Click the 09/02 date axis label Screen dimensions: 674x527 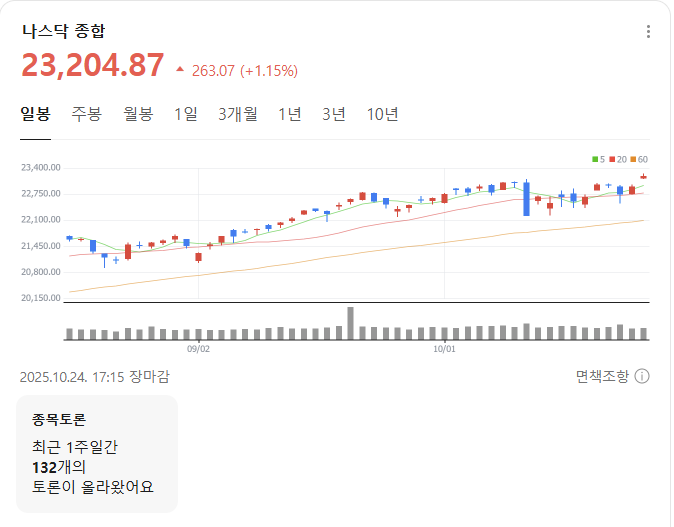(198, 349)
